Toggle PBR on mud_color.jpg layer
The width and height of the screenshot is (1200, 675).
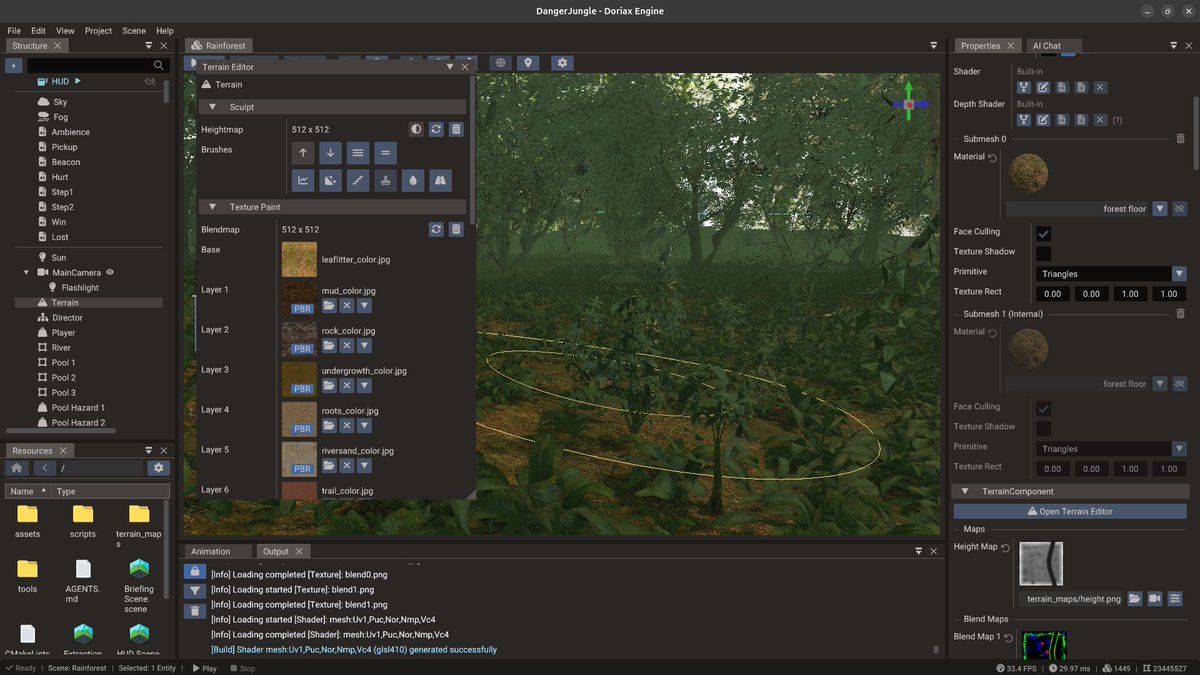302,309
